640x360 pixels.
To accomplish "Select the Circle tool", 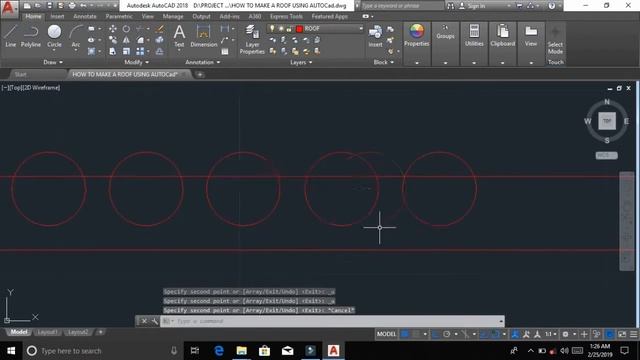I will (x=54, y=36).
